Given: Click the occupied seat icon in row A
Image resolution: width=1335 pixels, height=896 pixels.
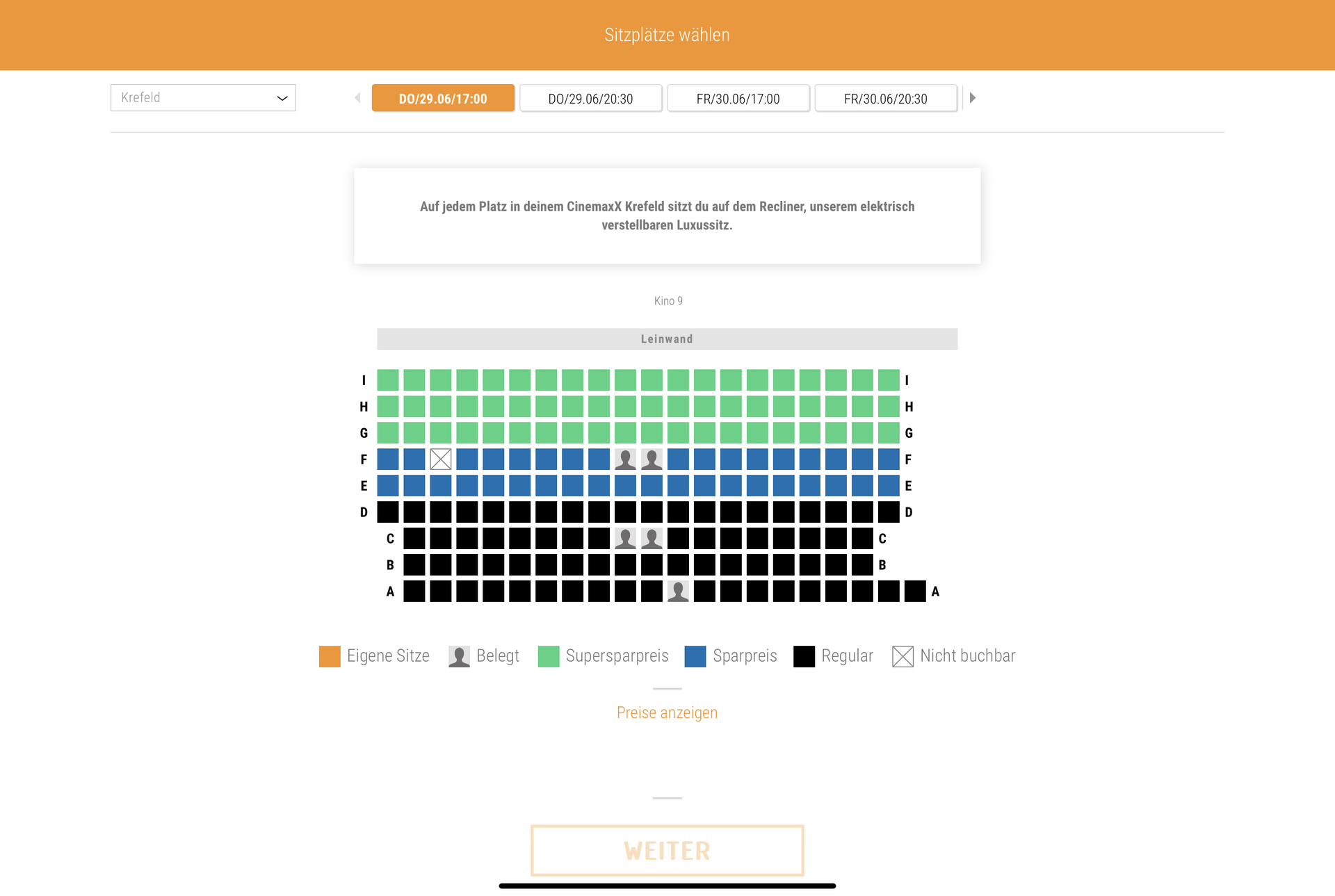Looking at the screenshot, I should pyautogui.click(x=678, y=592).
